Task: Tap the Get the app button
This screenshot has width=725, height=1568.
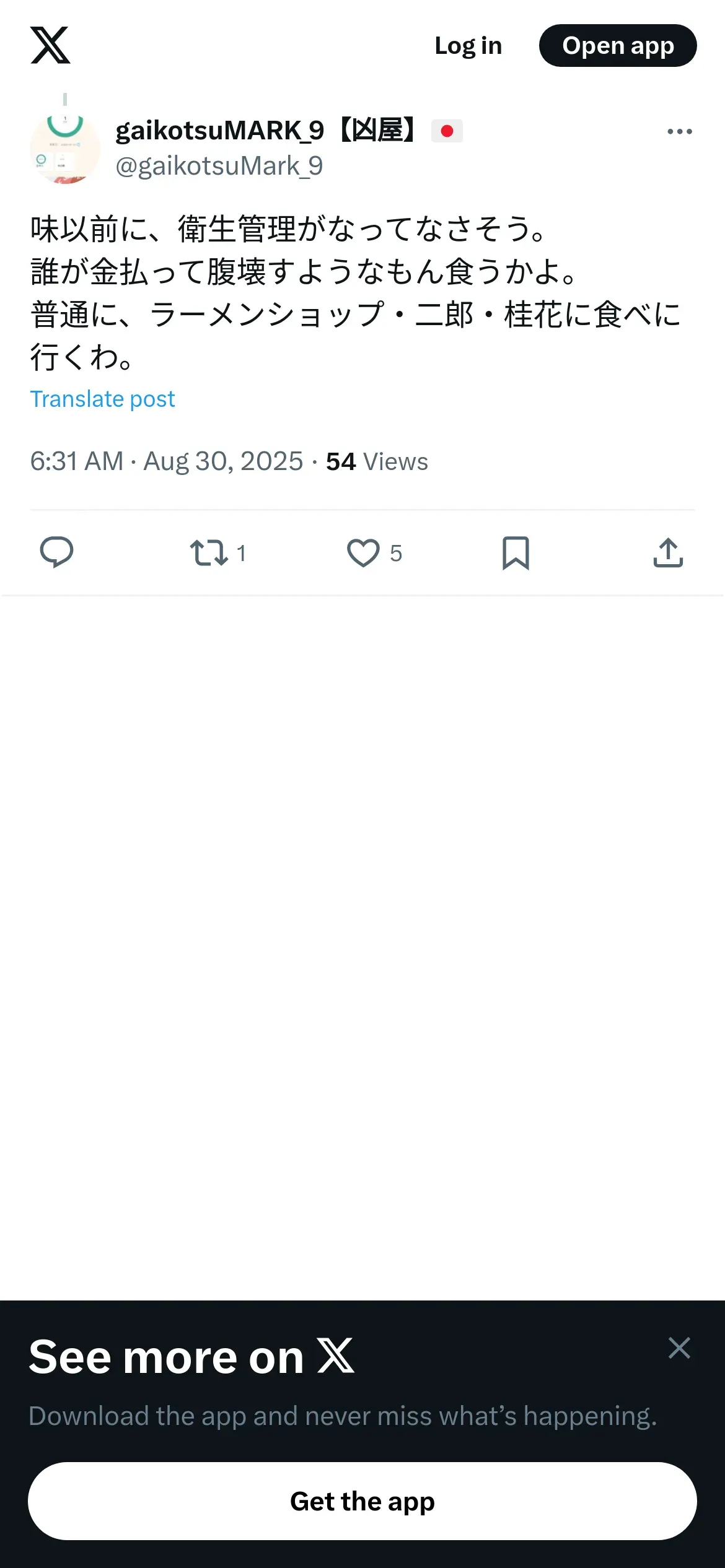Action: (x=362, y=1501)
